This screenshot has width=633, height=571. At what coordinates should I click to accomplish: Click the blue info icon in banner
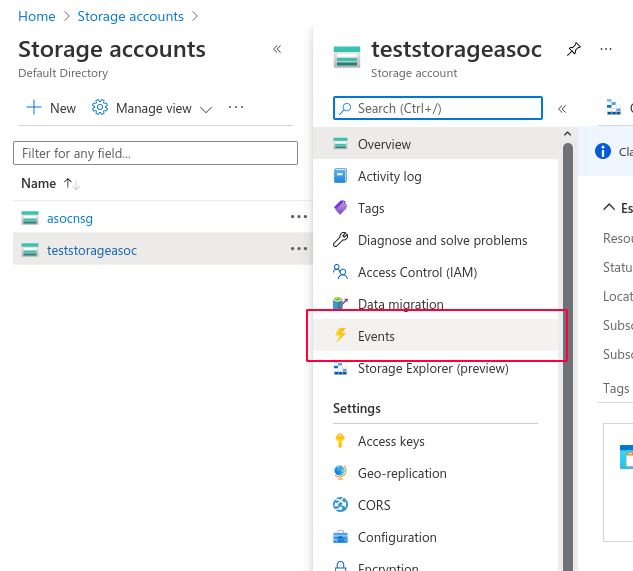[603, 151]
